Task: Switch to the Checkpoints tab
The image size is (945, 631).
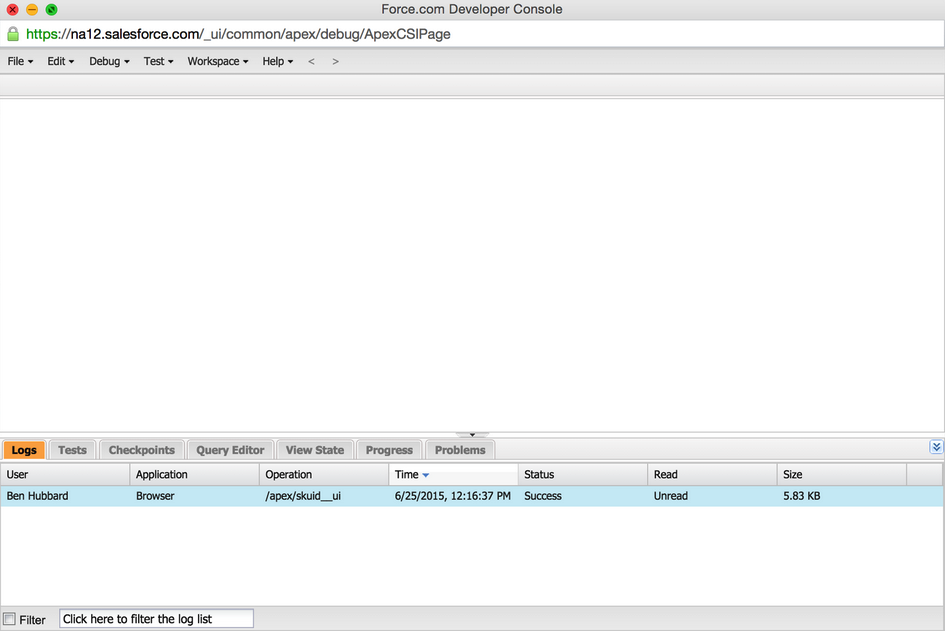Action: [141, 450]
